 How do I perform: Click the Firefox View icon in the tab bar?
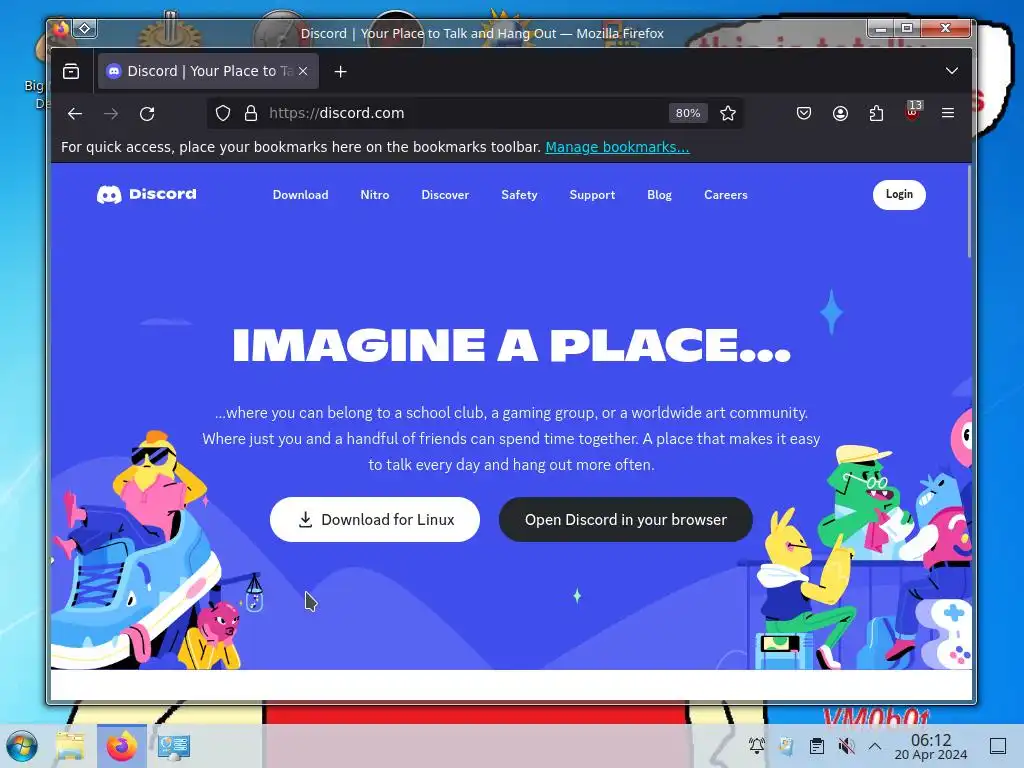[x=71, y=71]
